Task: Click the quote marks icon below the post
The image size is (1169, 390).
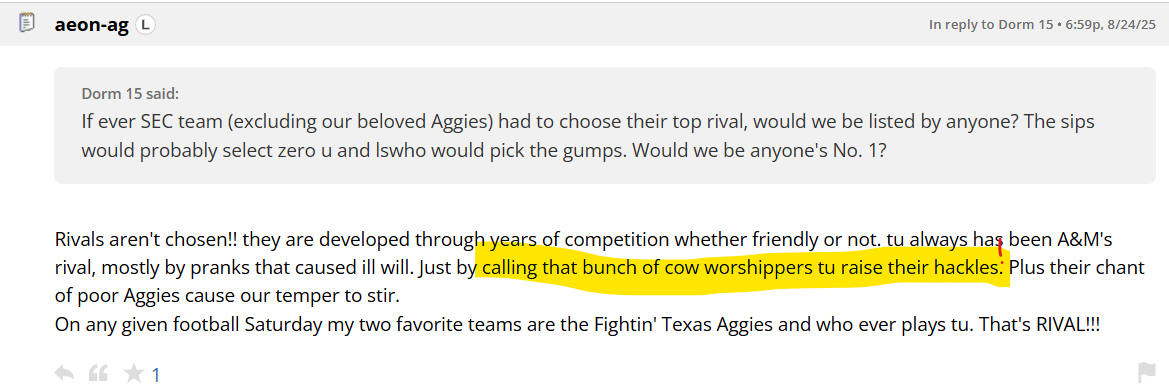Action: [x=98, y=373]
